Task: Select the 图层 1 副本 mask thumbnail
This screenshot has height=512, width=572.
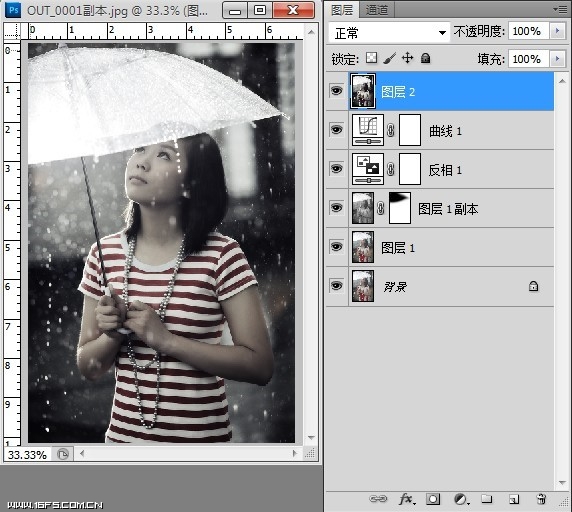Action: pos(400,208)
